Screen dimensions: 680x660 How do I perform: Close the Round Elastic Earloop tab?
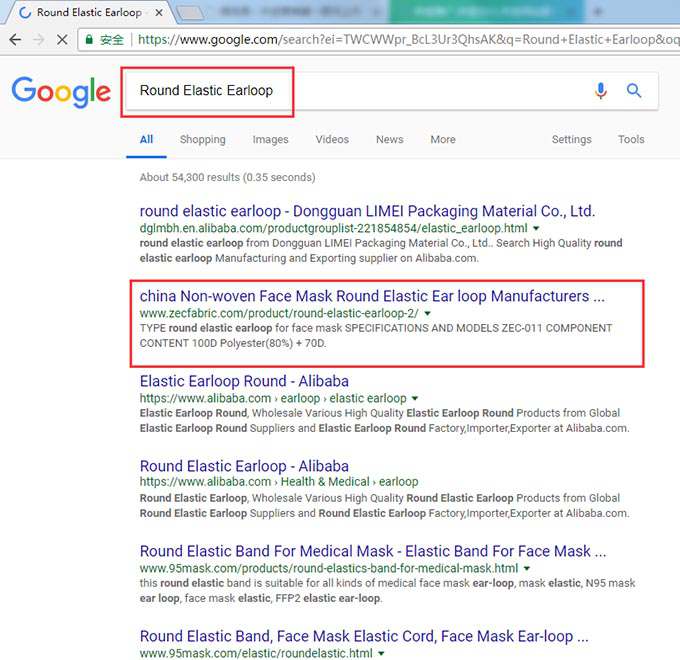click(159, 13)
